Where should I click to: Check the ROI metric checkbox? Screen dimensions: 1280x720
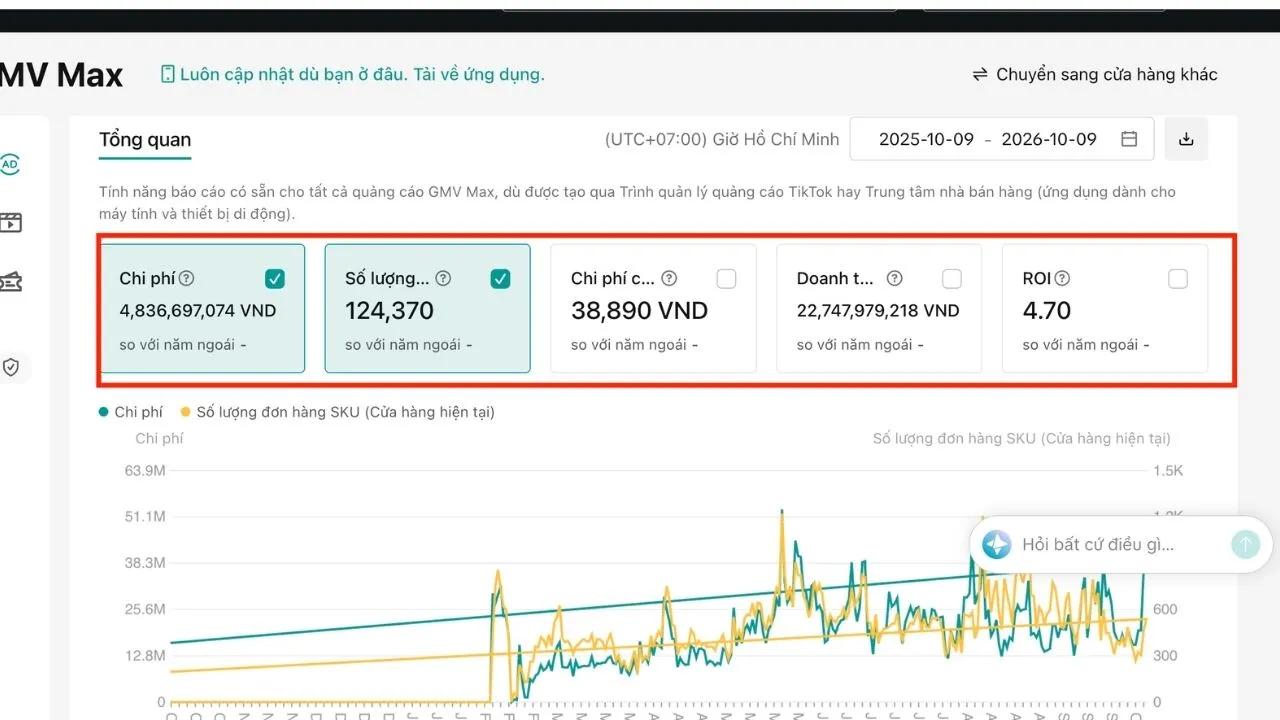tap(1178, 279)
